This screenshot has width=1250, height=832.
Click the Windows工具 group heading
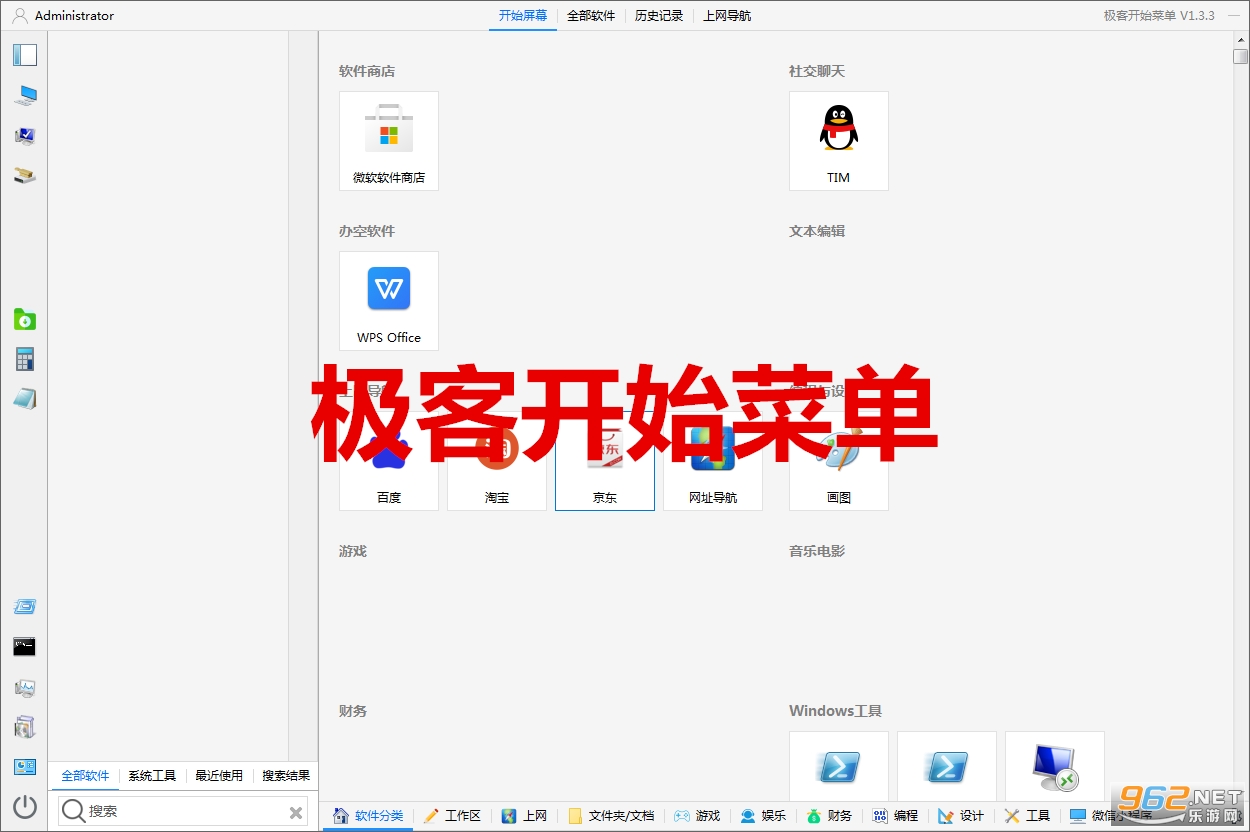coord(835,711)
